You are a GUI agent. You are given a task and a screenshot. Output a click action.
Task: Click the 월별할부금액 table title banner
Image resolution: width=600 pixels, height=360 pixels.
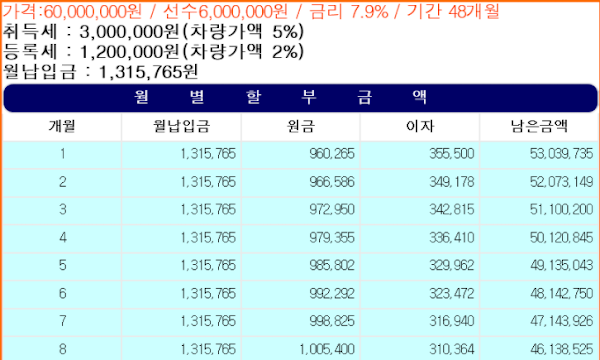[x=300, y=98]
